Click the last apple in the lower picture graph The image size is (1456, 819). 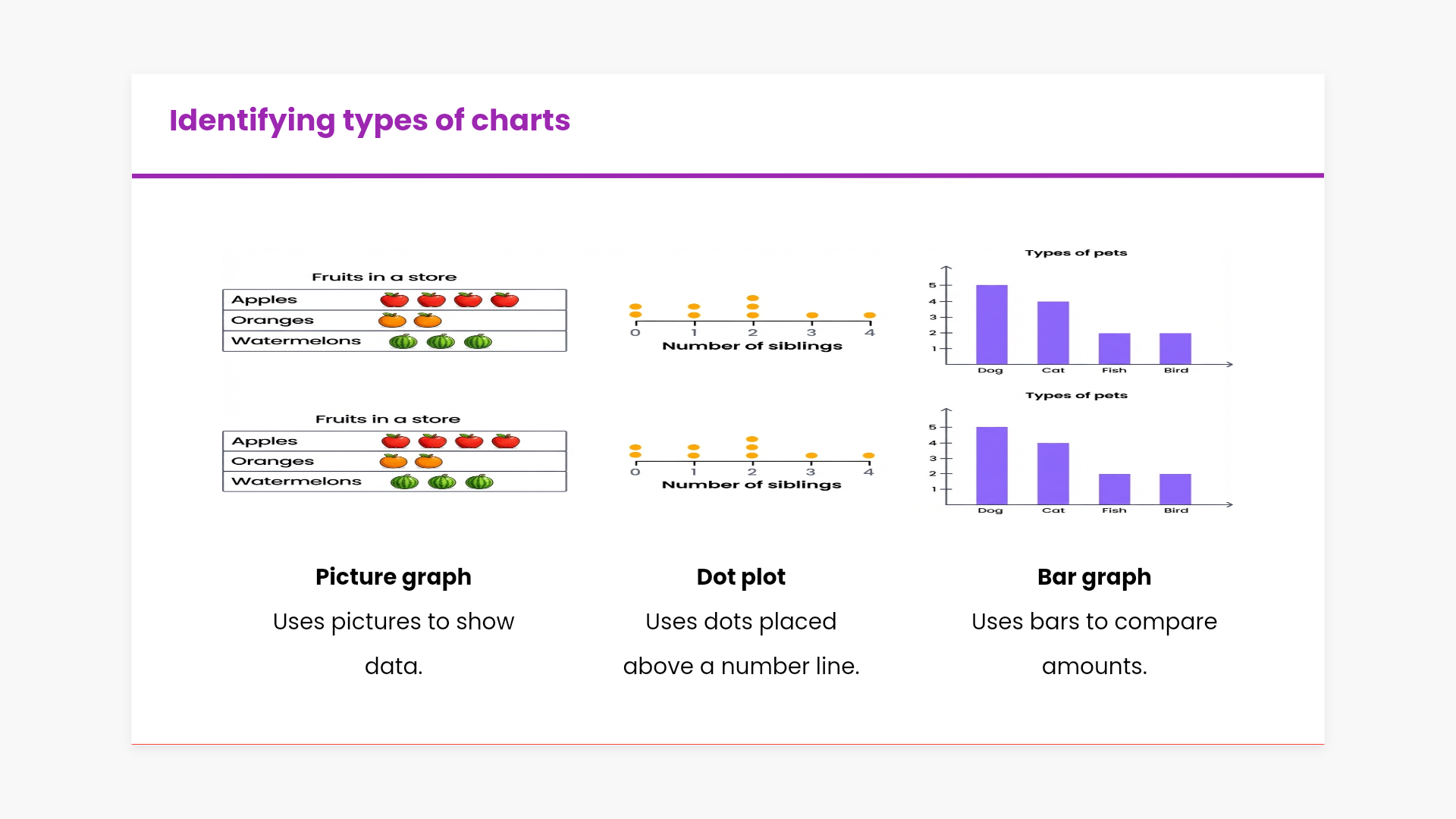[x=506, y=441]
